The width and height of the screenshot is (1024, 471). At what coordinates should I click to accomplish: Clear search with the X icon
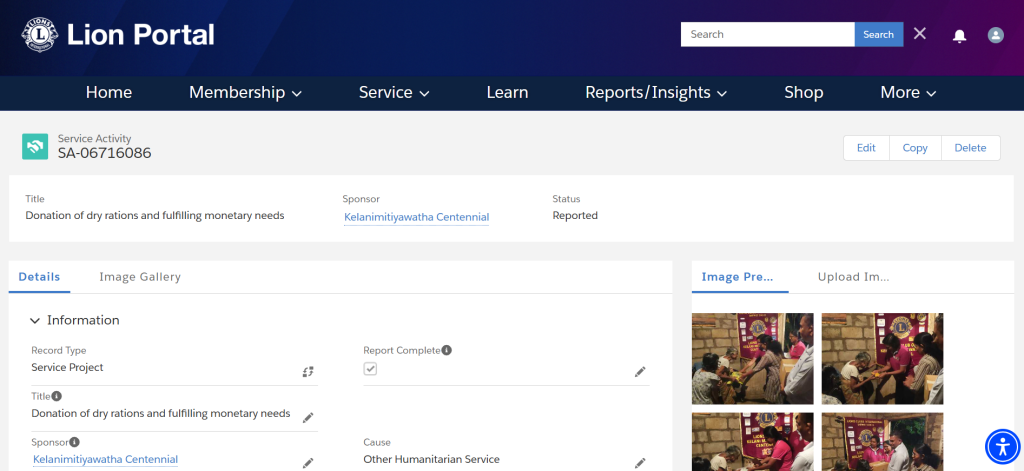pos(920,33)
